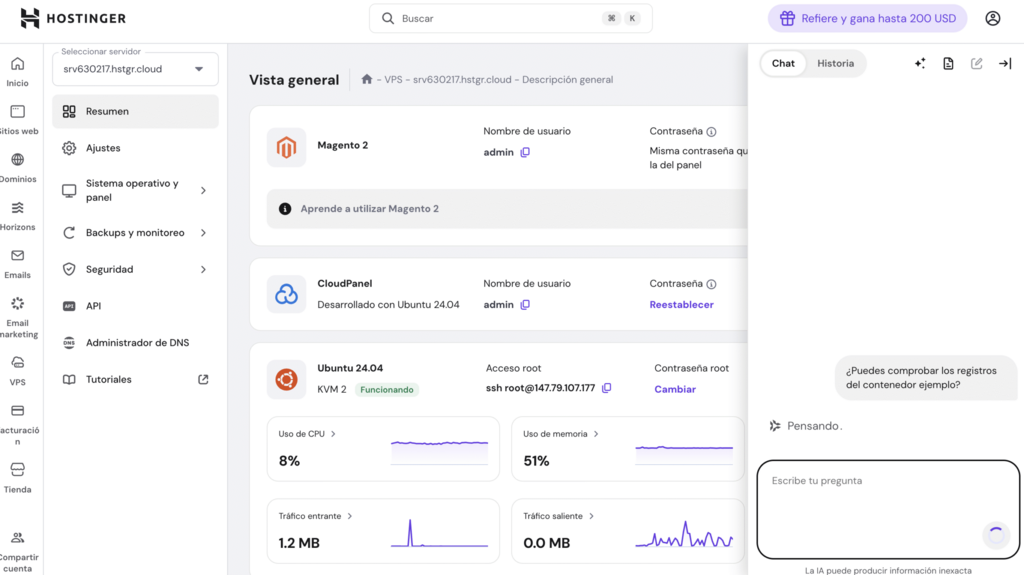Click the Magento 2 logo

click(286, 148)
